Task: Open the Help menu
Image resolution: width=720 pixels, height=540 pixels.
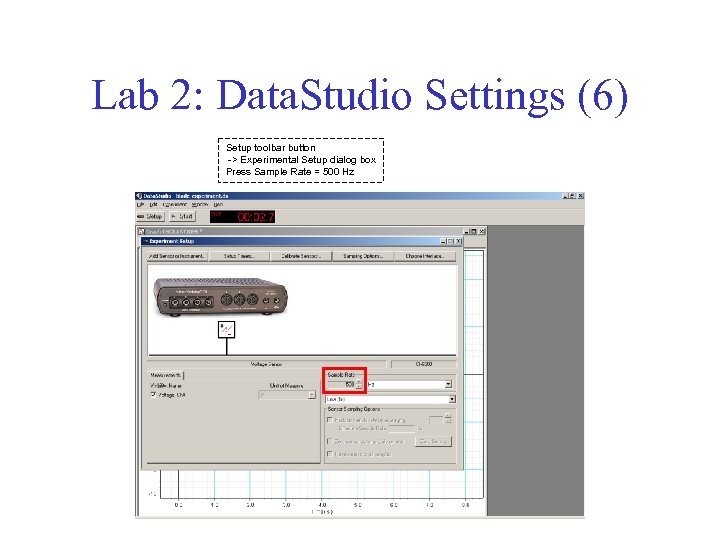Action: [218, 204]
